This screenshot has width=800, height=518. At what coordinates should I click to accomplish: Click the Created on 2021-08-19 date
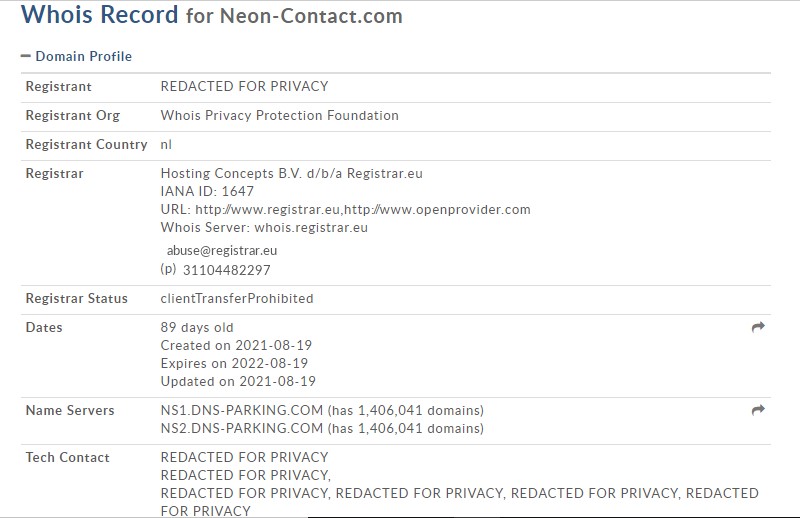(236, 345)
